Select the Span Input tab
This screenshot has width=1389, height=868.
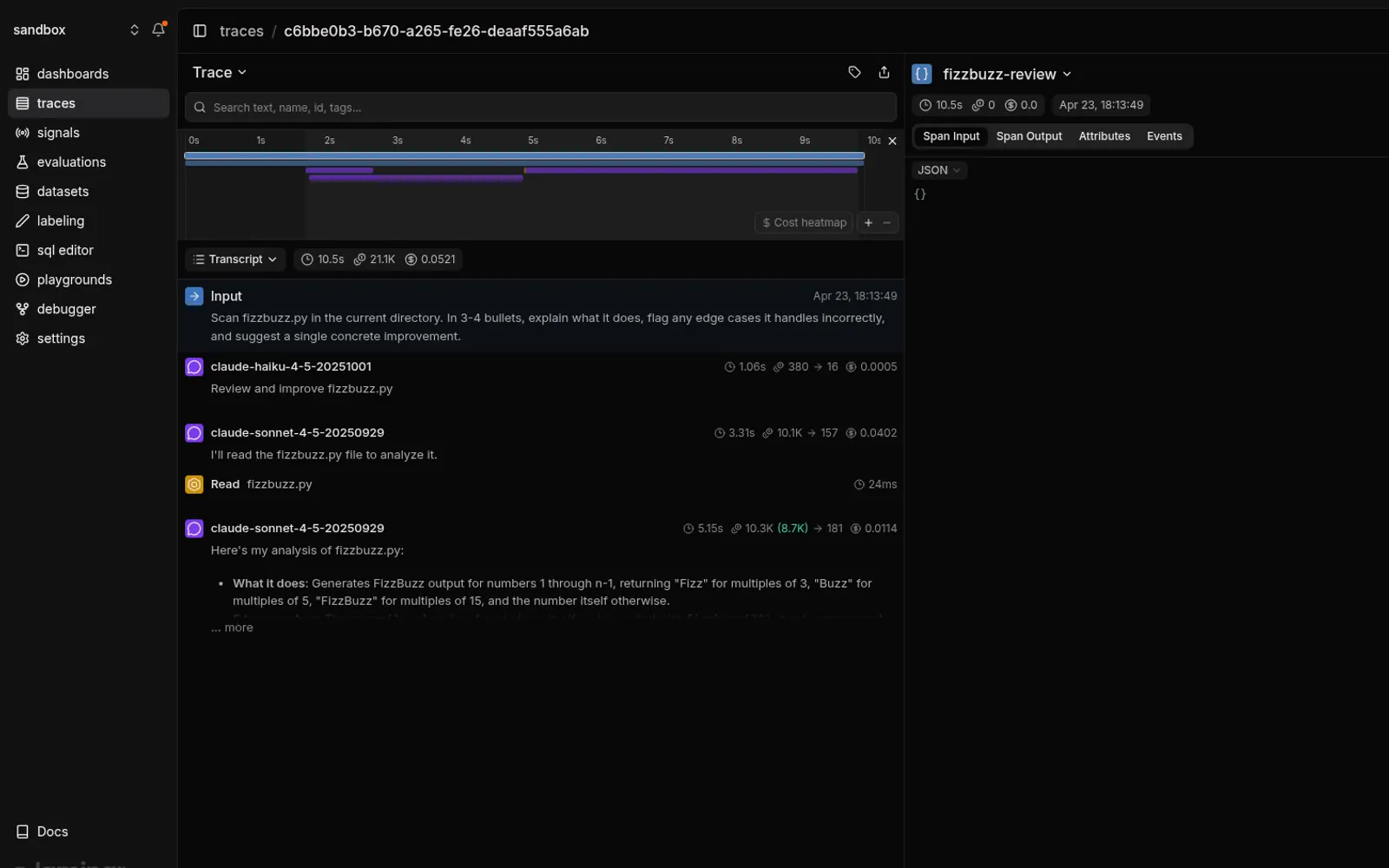(x=951, y=136)
